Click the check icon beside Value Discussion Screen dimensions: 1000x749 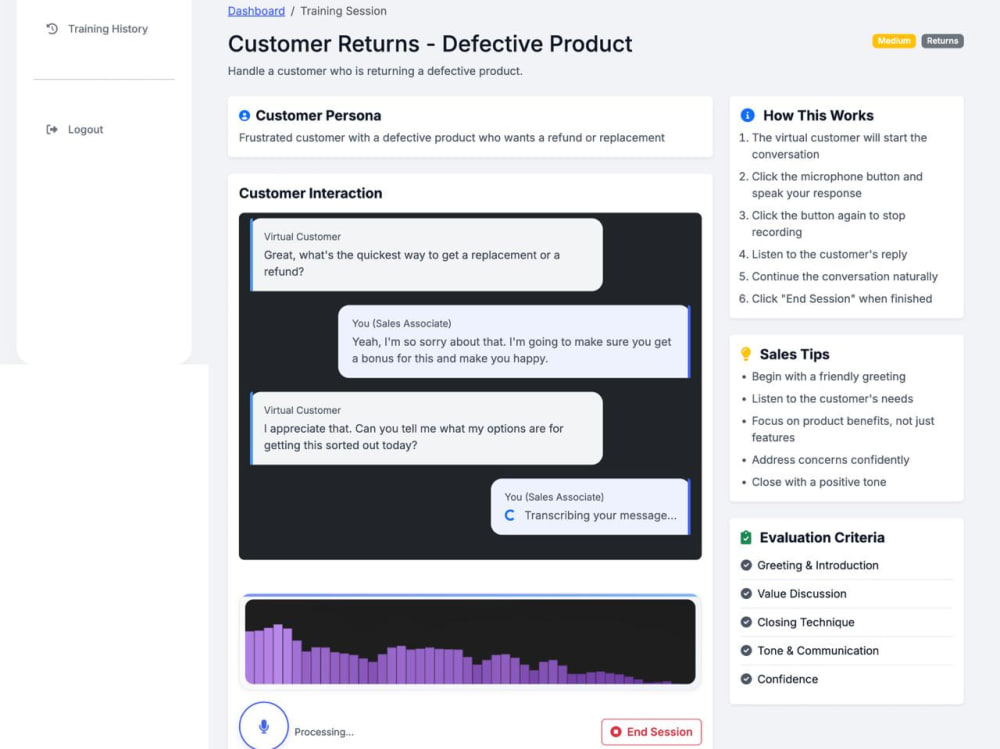[746, 593]
